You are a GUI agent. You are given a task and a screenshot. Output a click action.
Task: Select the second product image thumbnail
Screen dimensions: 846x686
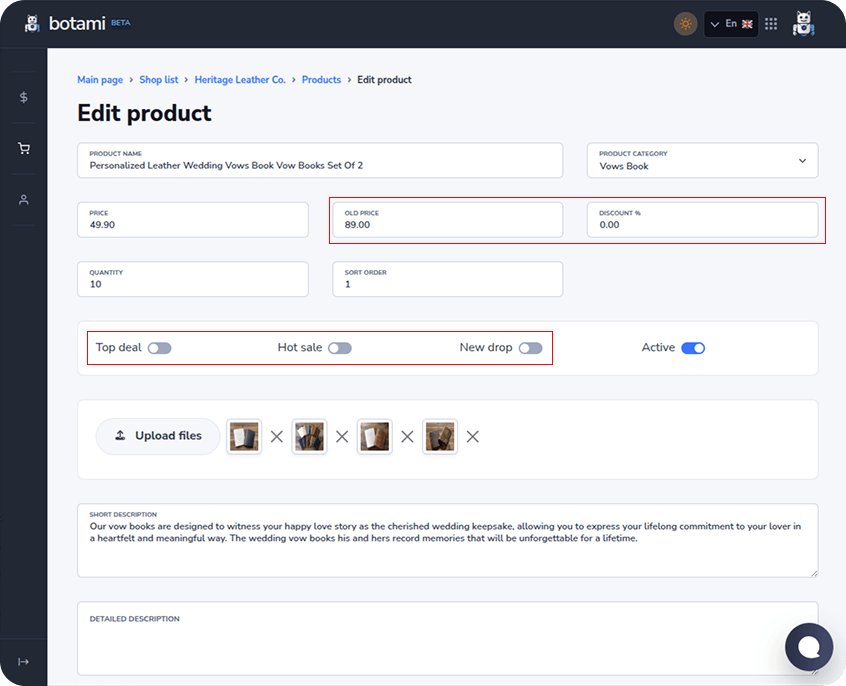(309, 437)
